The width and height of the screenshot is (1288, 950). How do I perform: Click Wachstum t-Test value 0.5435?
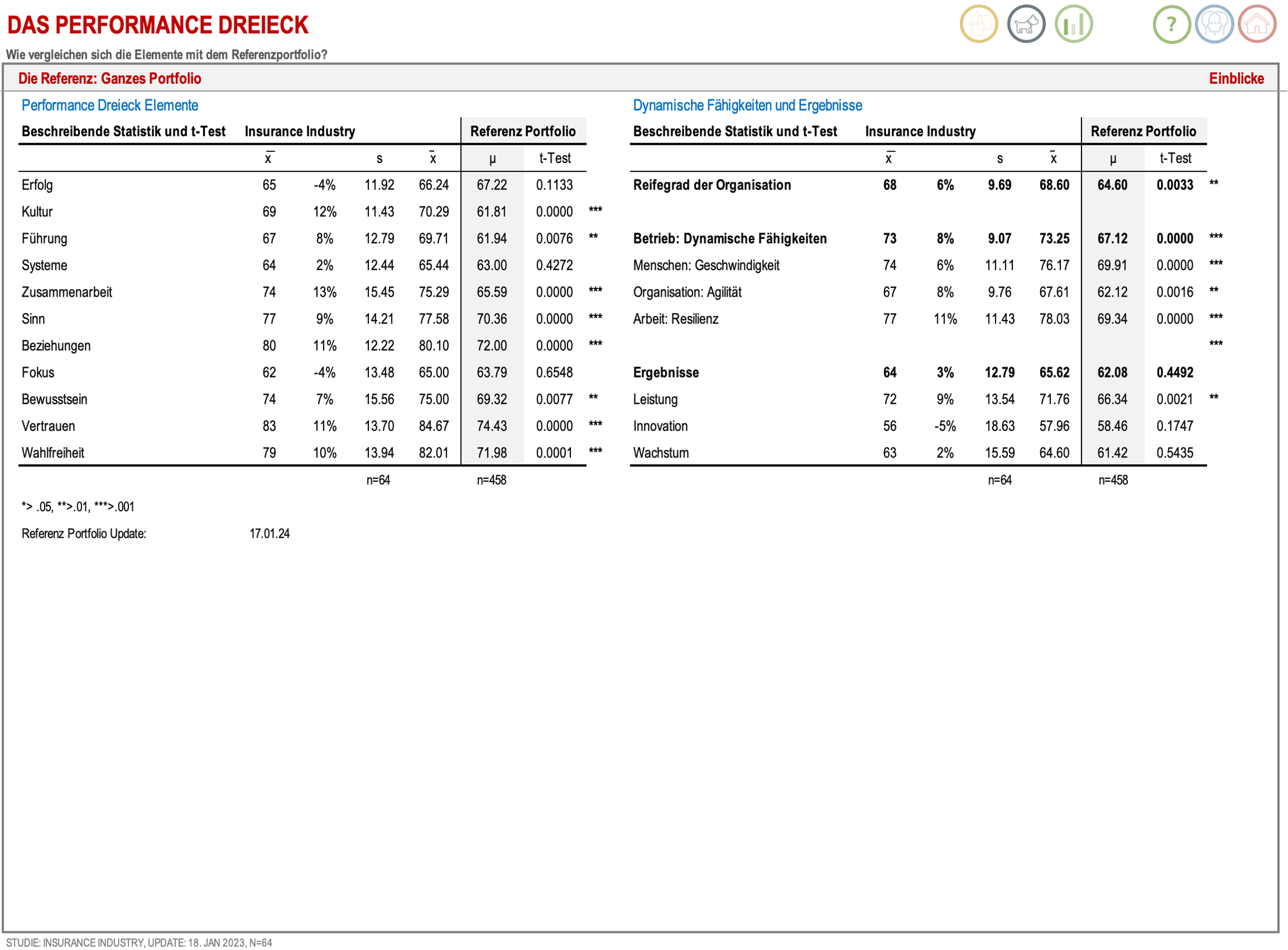(x=1174, y=453)
